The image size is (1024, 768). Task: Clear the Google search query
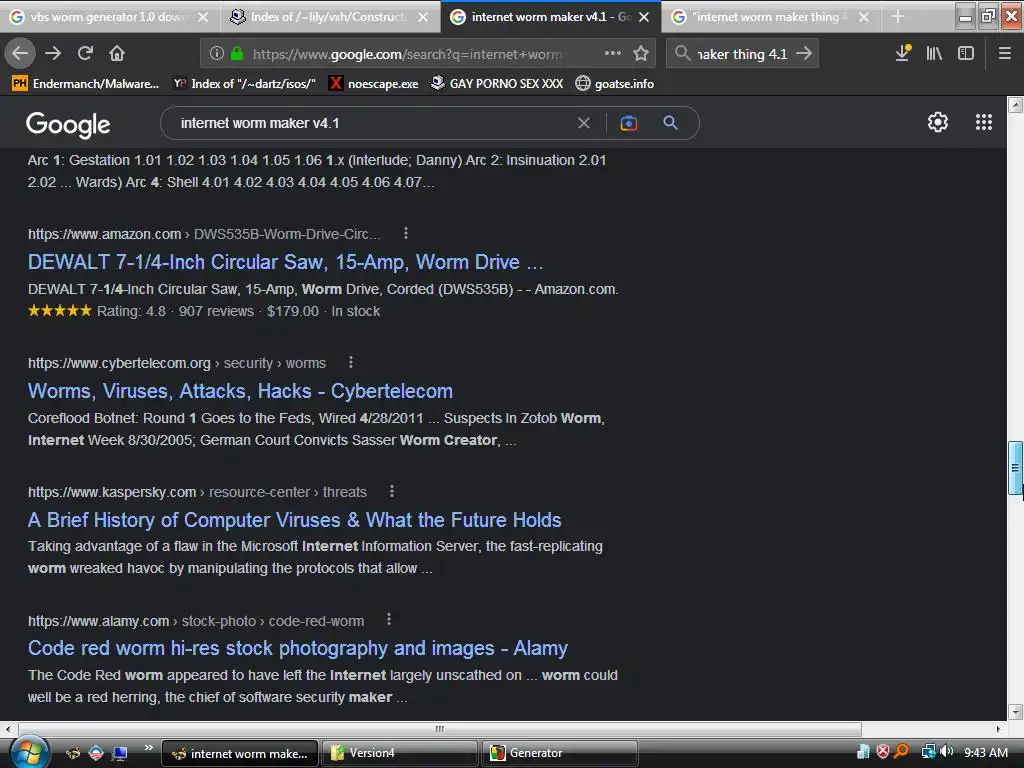584,123
